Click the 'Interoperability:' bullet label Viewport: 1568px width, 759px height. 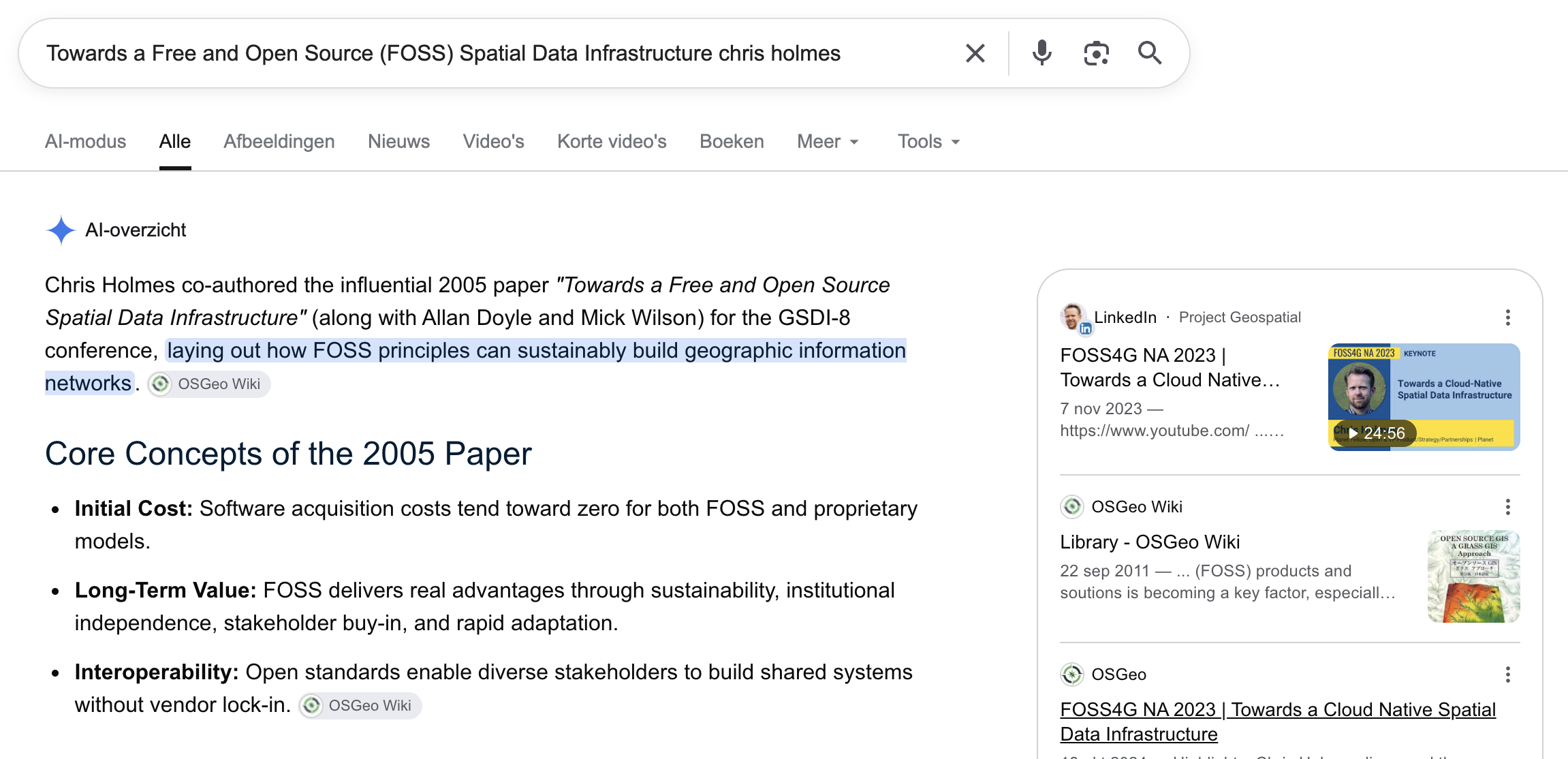pos(157,672)
